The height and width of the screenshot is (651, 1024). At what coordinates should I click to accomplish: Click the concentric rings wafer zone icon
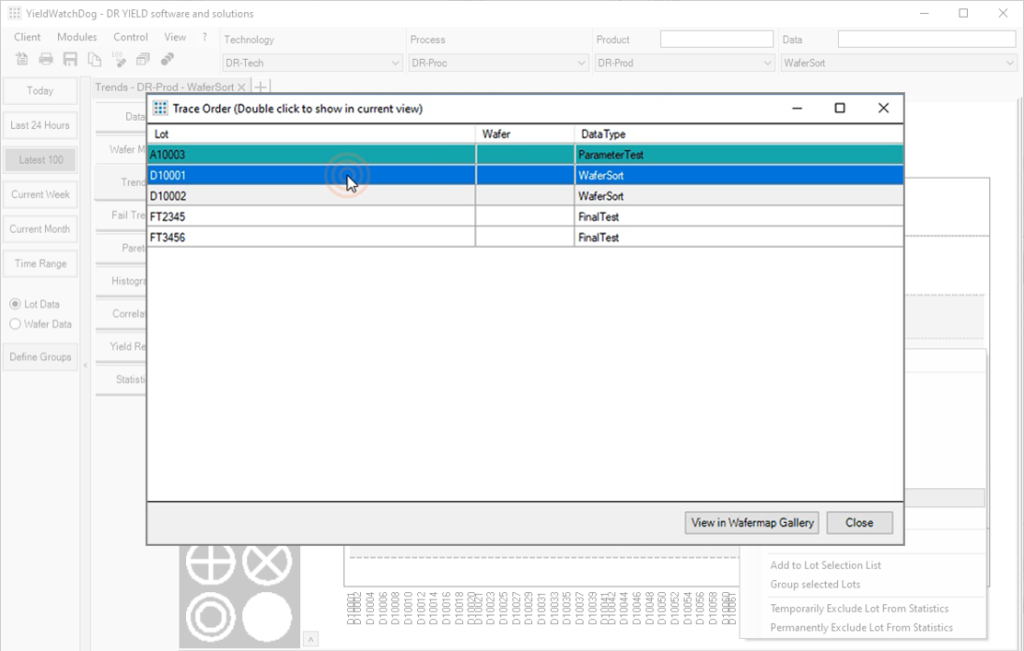coord(210,614)
